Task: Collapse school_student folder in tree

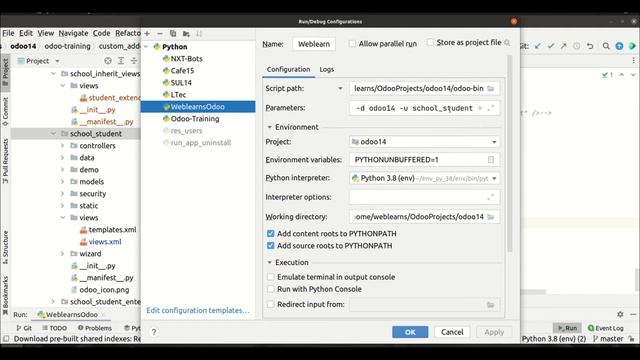Action: coord(53,133)
